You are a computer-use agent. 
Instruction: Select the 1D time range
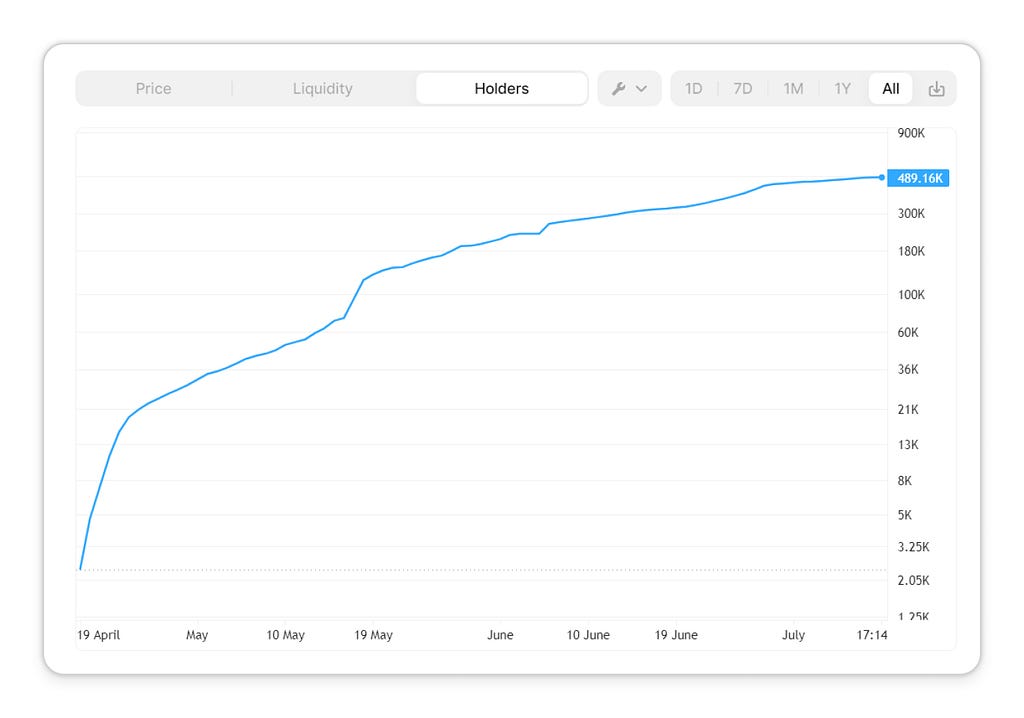694,88
